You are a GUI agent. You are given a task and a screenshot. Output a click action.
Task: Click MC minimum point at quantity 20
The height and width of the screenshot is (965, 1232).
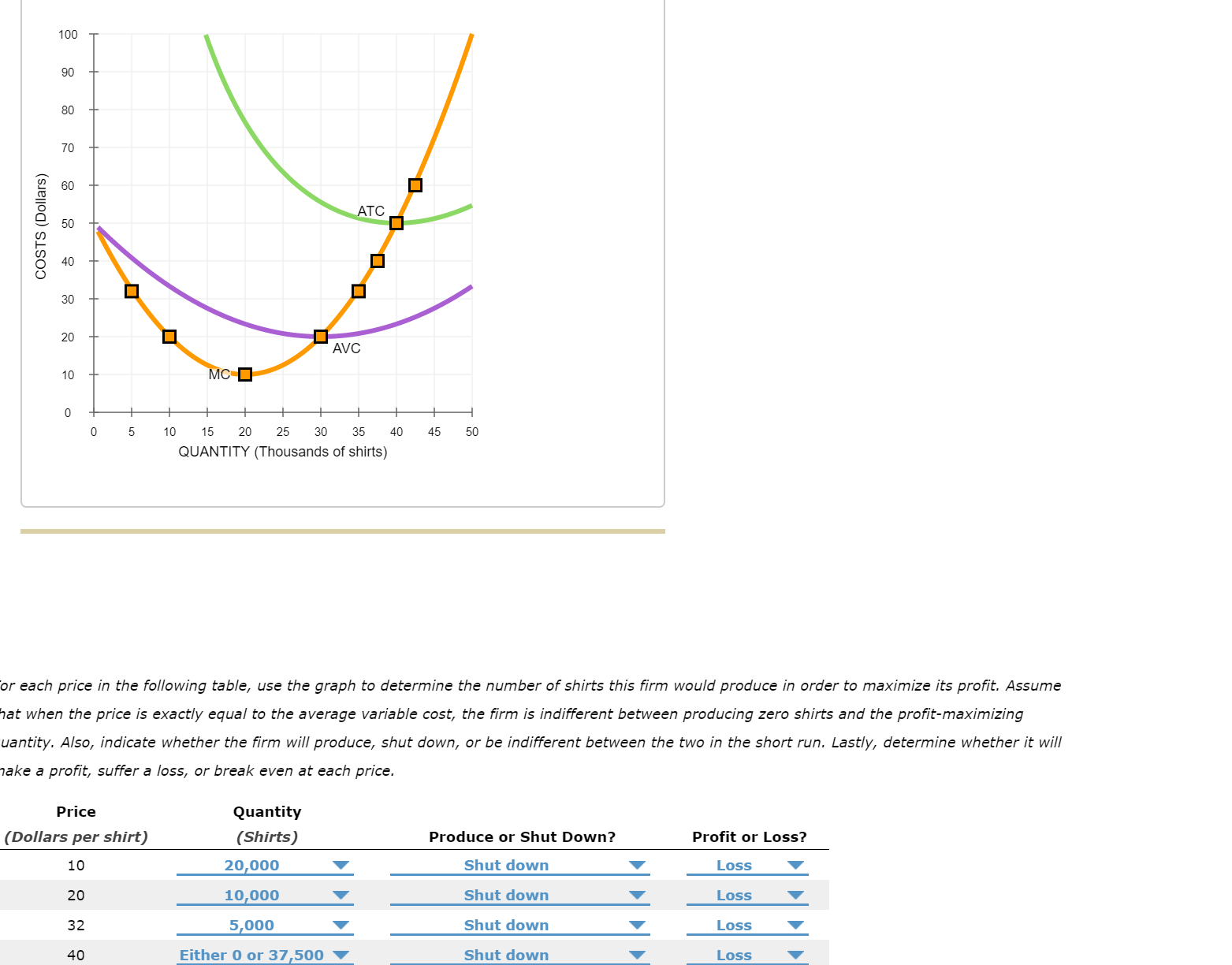pos(245,374)
